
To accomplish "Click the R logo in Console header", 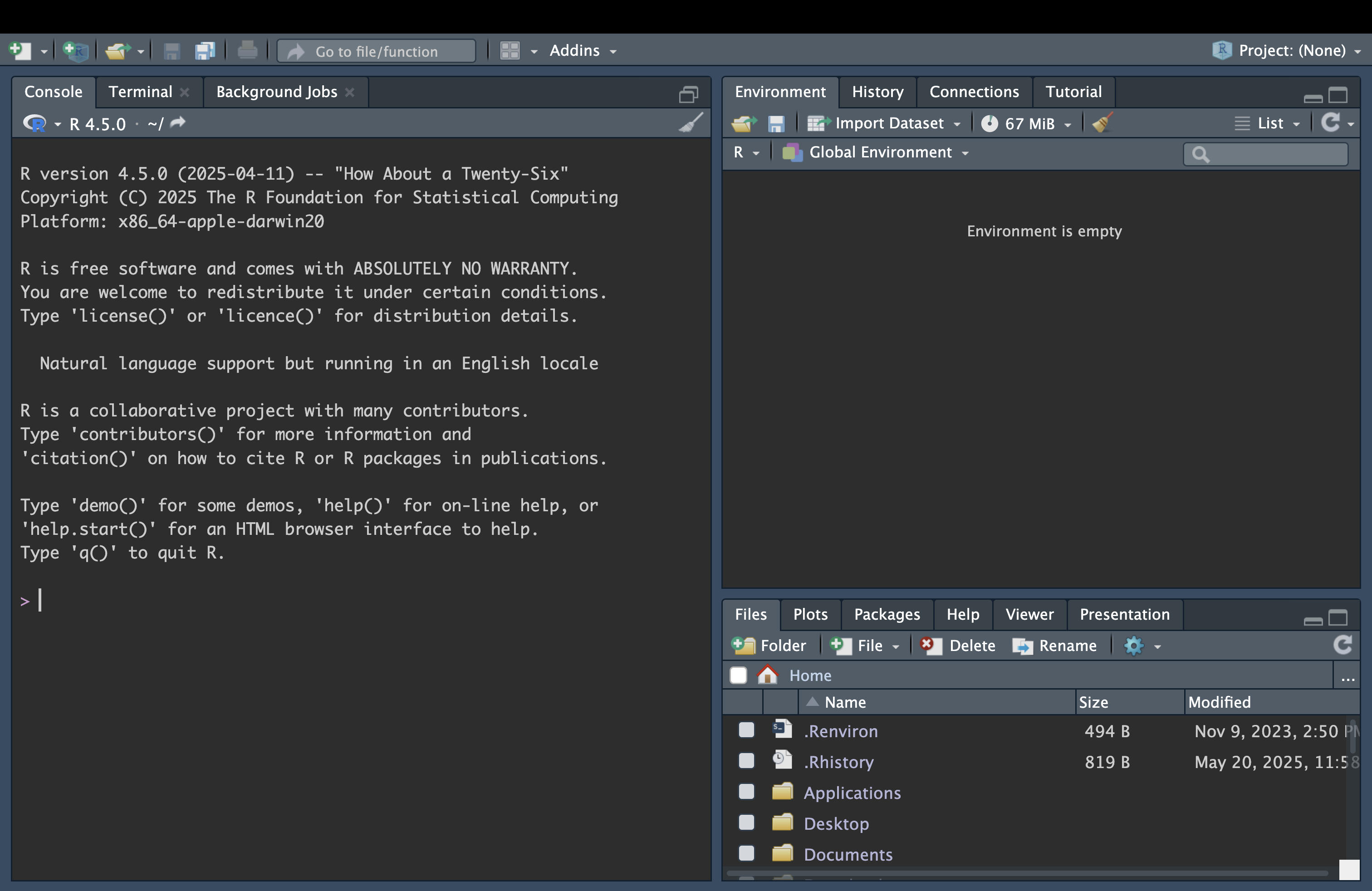I will tap(34, 123).
